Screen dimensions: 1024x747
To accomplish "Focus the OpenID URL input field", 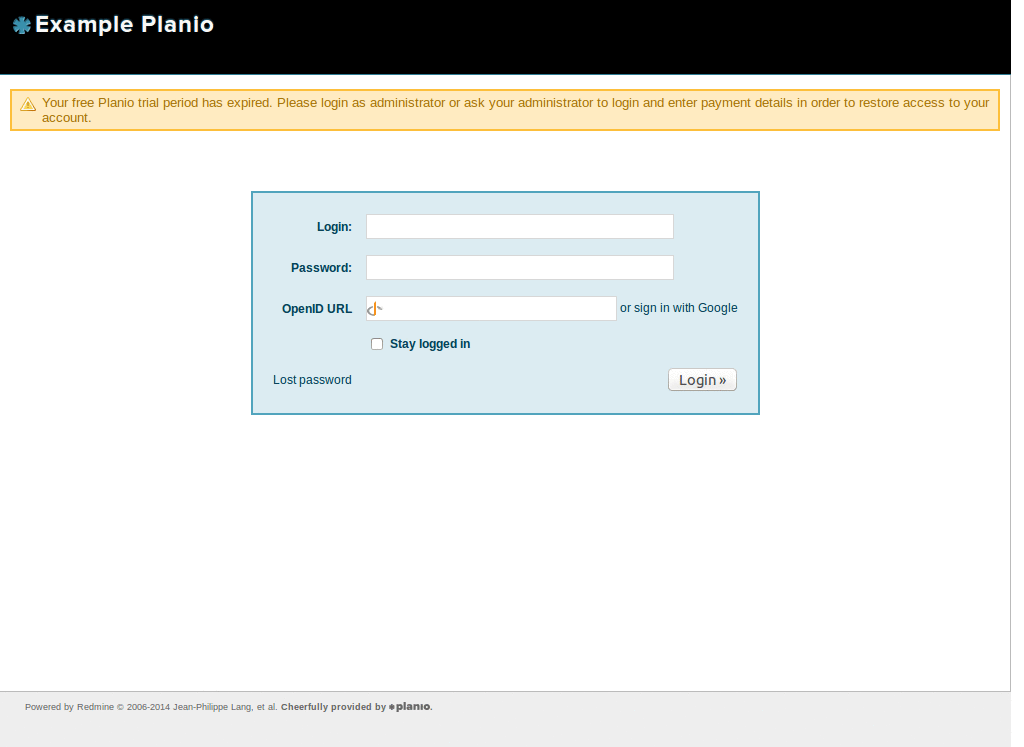I will pyautogui.click(x=491, y=309).
